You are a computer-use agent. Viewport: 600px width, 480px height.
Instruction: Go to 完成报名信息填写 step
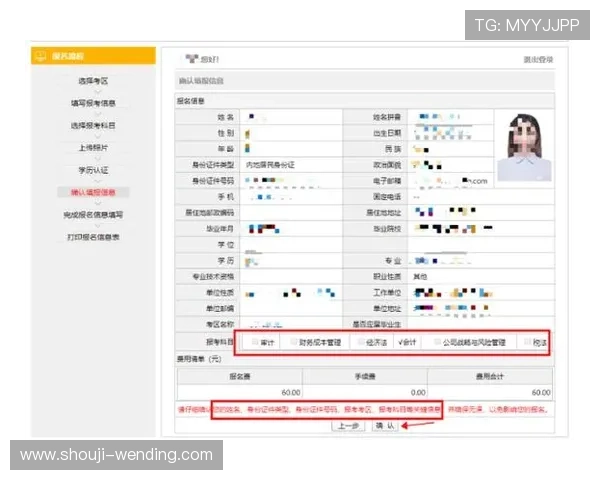point(93,215)
